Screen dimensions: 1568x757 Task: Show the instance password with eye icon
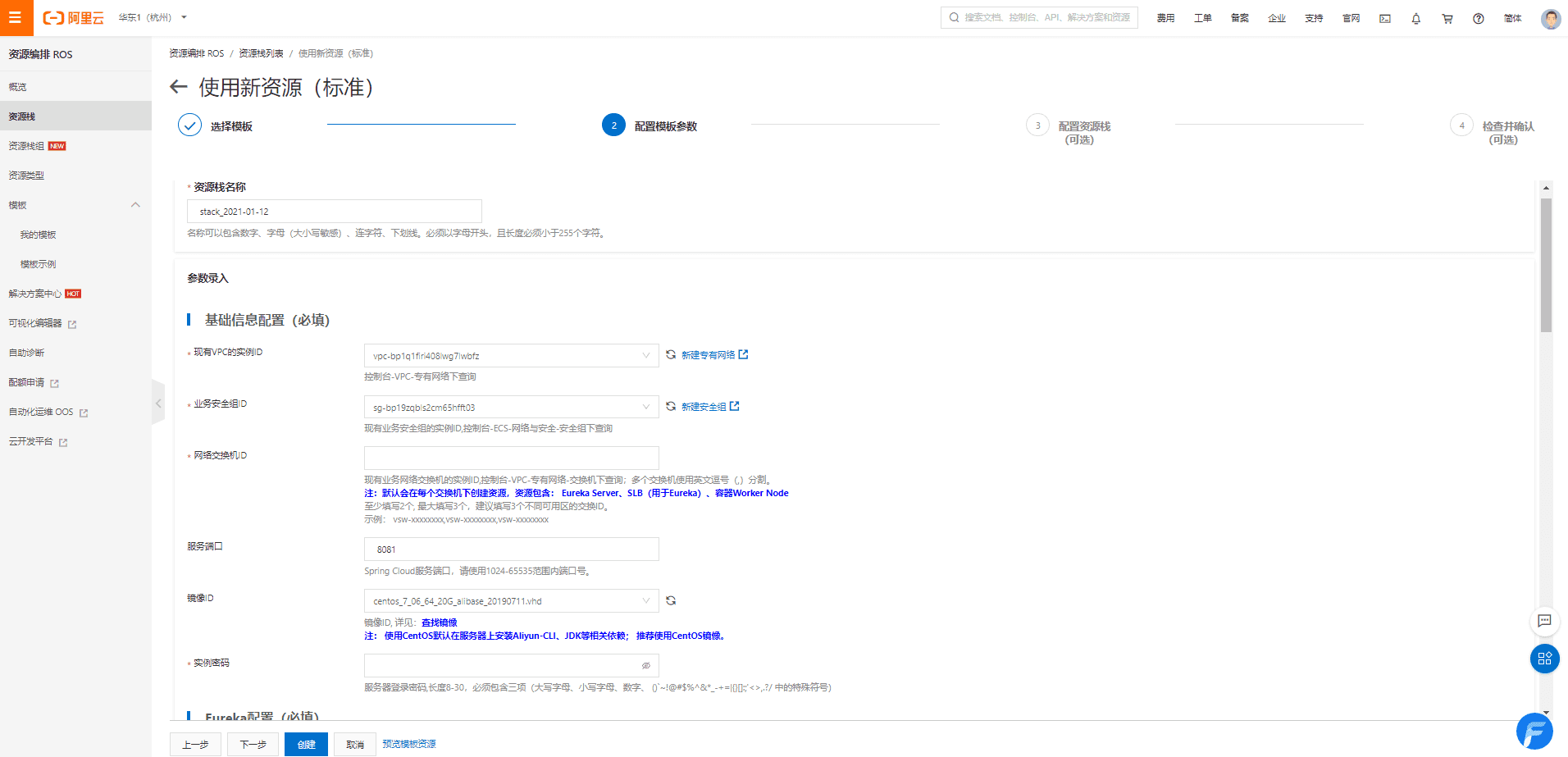click(646, 666)
